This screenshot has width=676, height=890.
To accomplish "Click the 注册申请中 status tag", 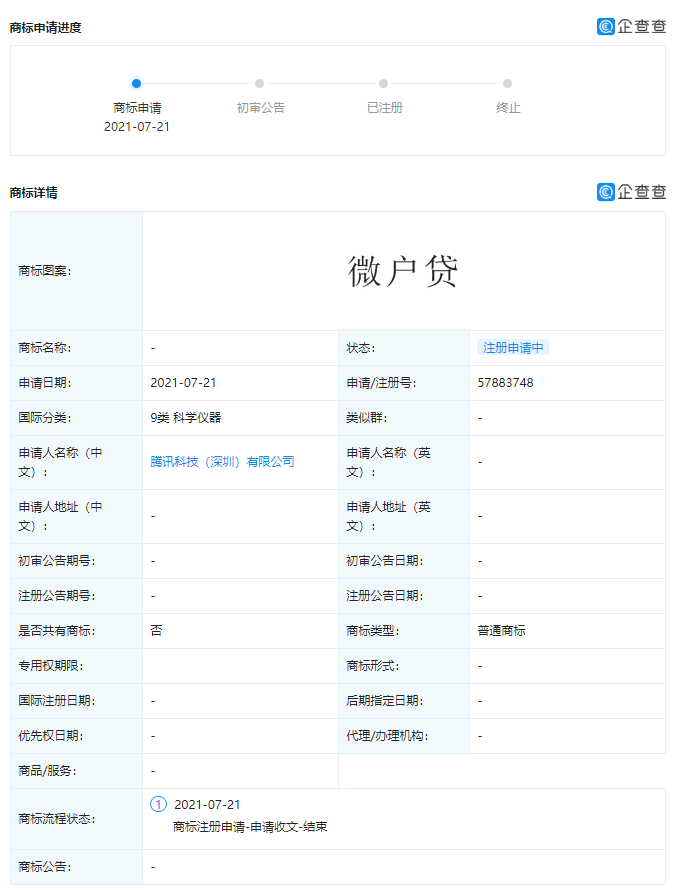I will (x=513, y=347).
